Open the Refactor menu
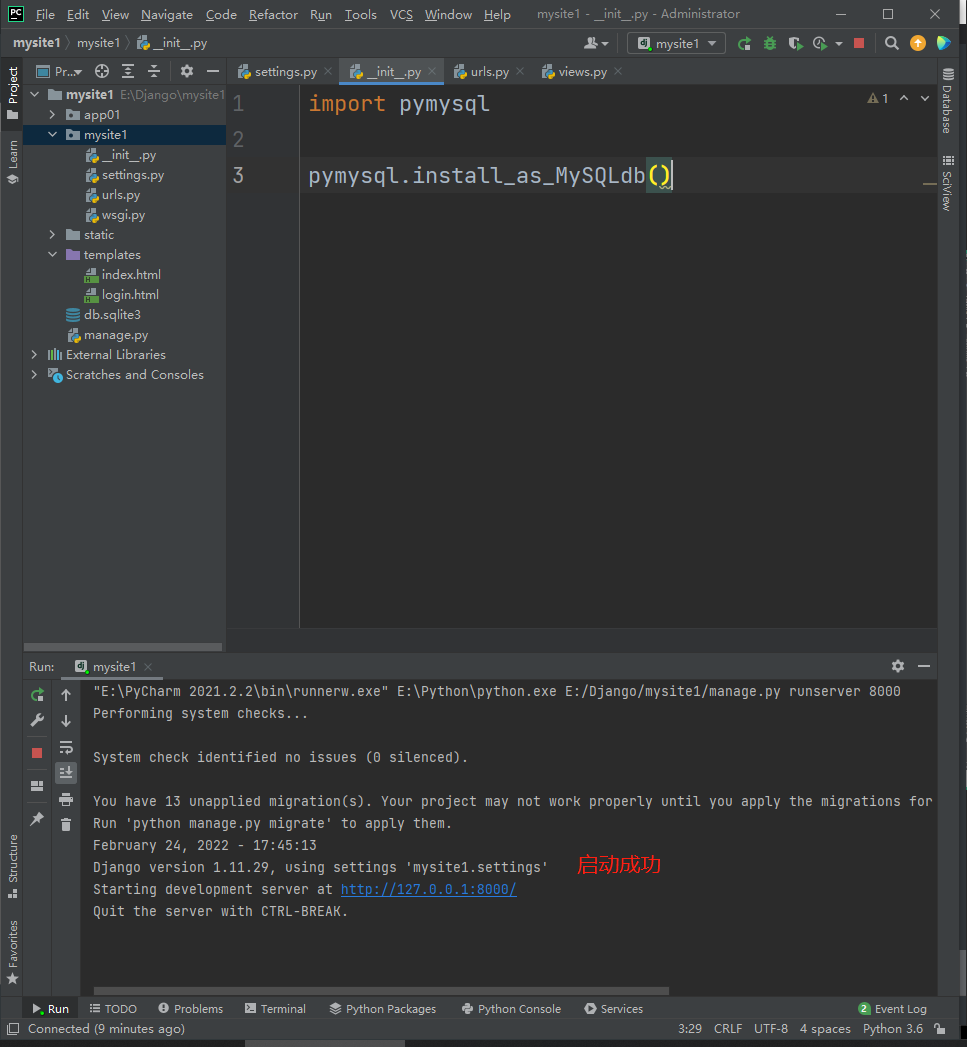The width and height of the screenshot is (967, 1047). point(273,14)
